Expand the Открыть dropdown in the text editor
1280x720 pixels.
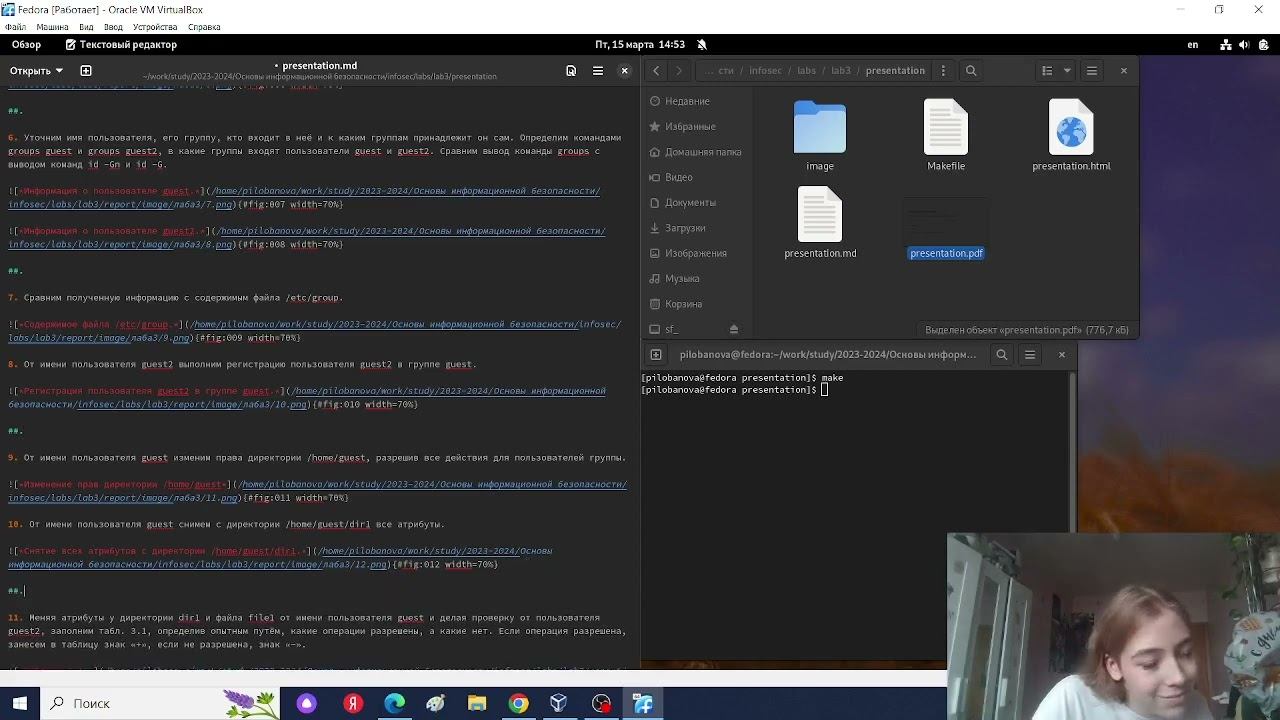tap(36, 71)
